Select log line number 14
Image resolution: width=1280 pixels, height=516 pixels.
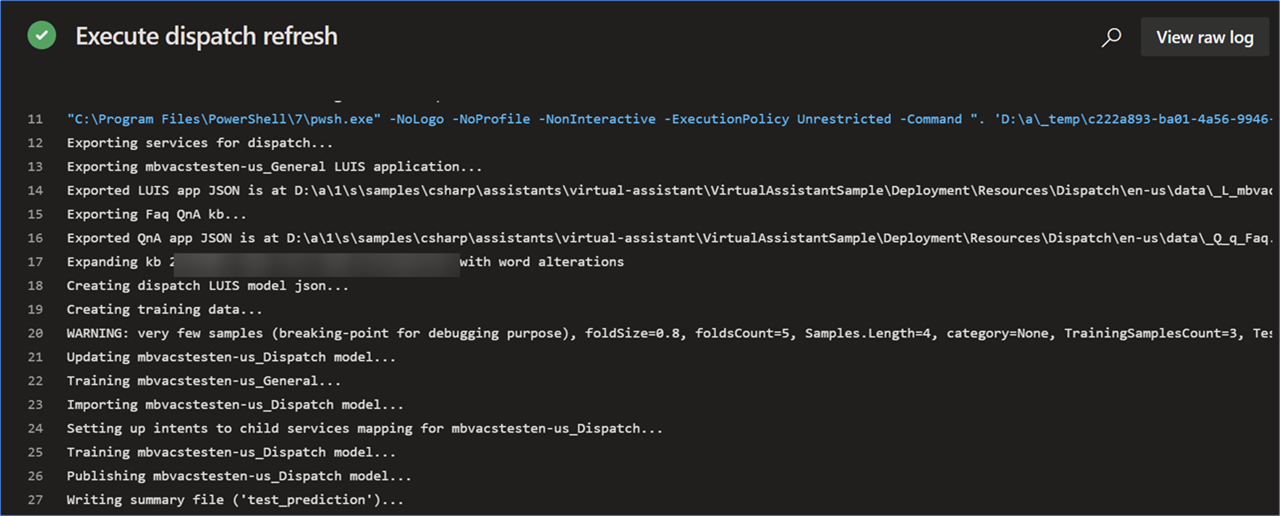[x=35, y=190]
